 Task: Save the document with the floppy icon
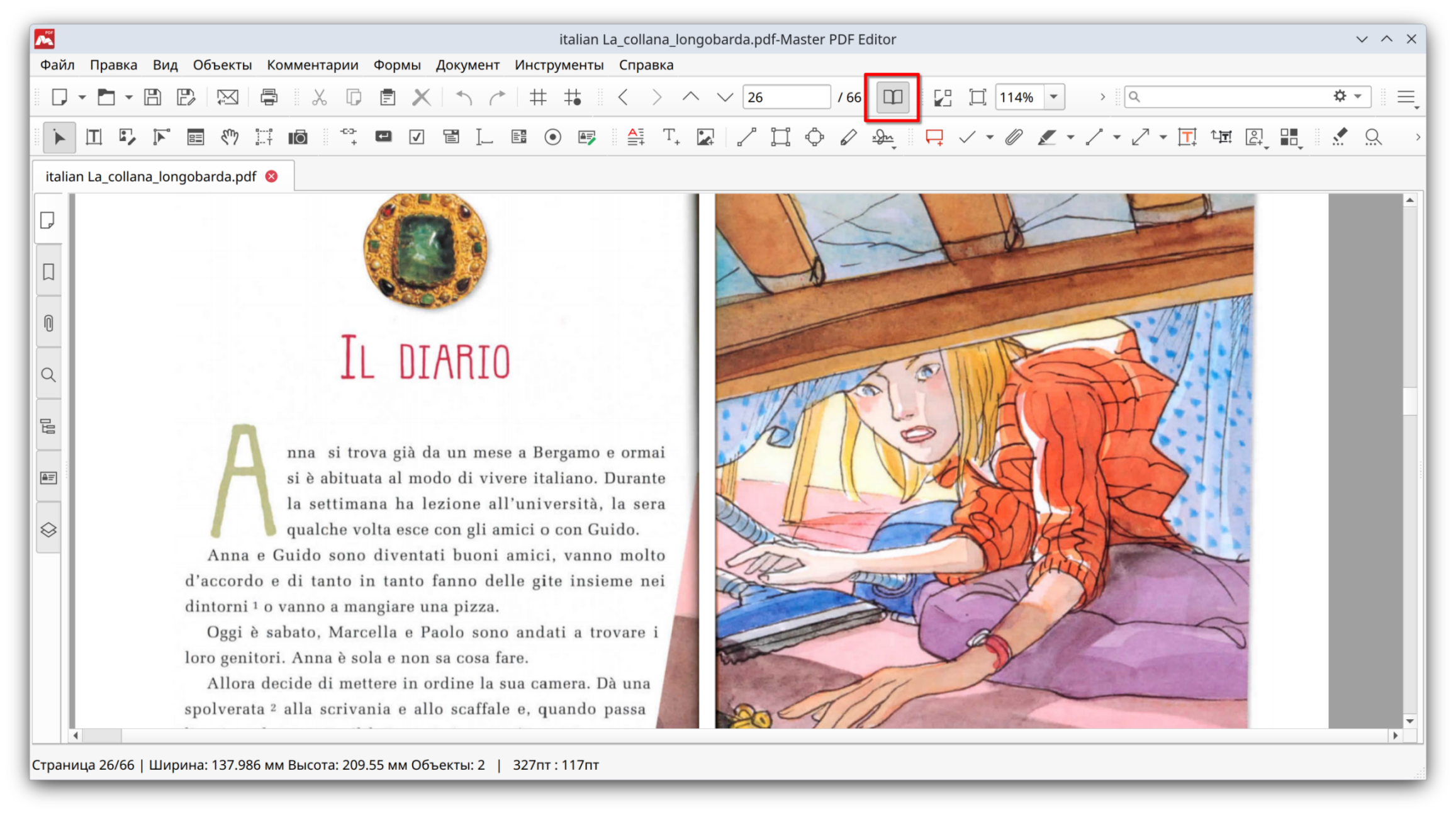click(x=152, y=97)
